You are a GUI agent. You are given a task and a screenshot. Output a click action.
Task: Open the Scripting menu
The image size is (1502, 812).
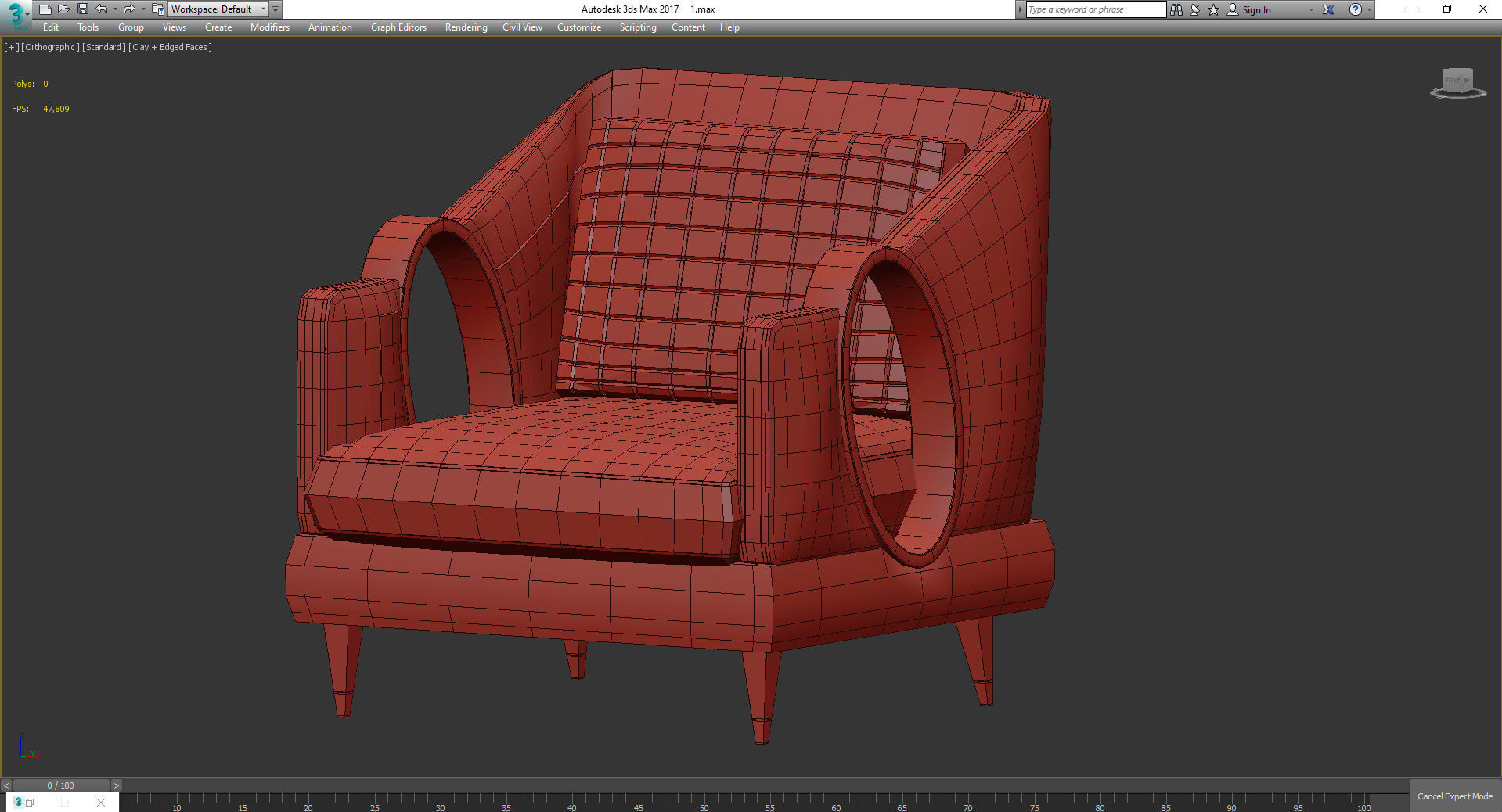pyautogui.click(x=638, y=27)
